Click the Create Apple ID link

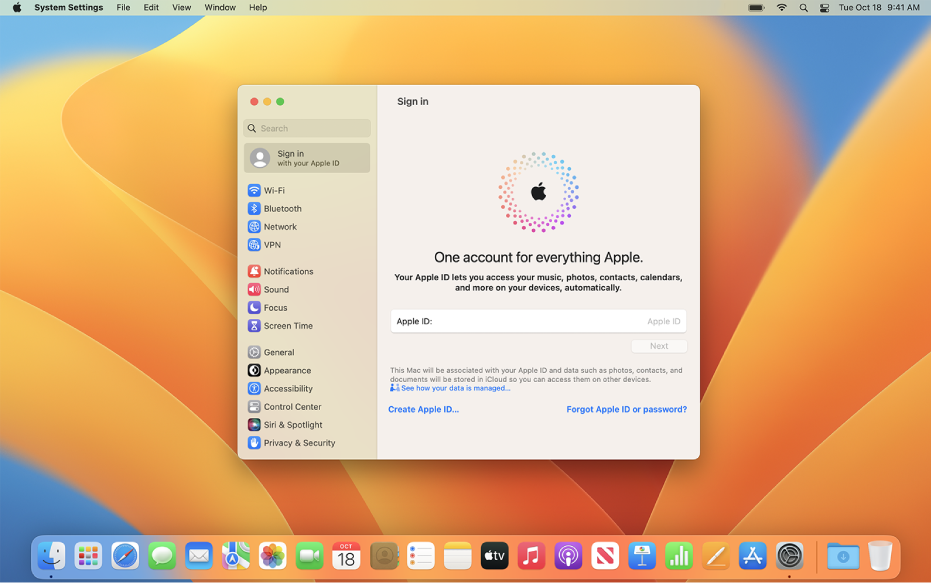tap(422, 409)
